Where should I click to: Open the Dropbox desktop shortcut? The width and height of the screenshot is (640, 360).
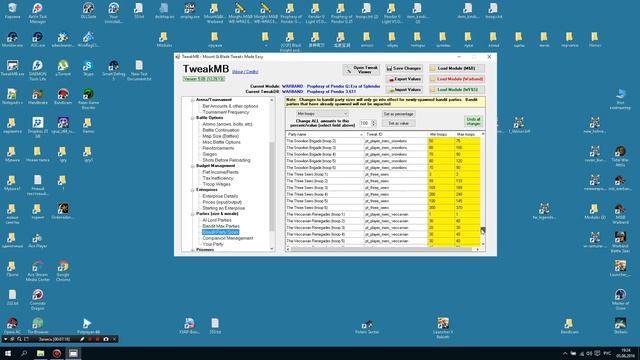coord(38,127)
